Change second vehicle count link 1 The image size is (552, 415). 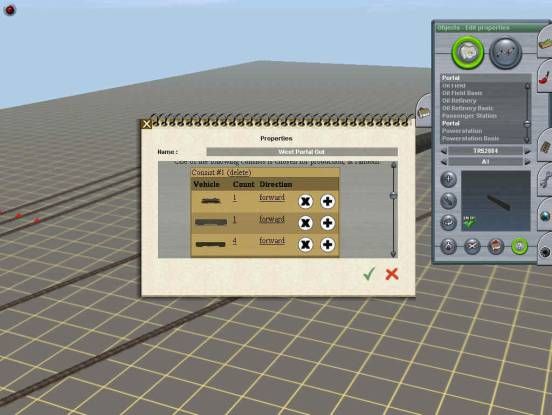pos(235,219)
